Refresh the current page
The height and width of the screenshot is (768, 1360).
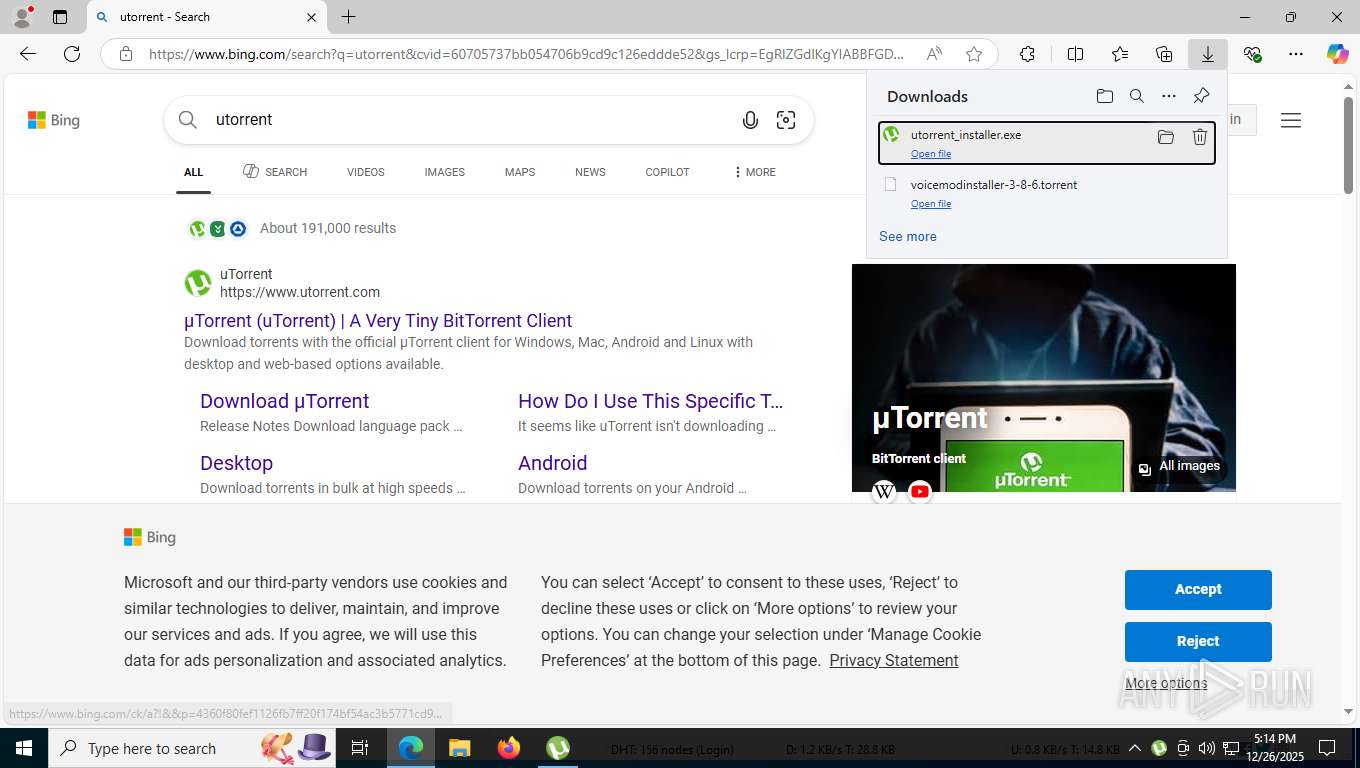(x=72, y=54)
